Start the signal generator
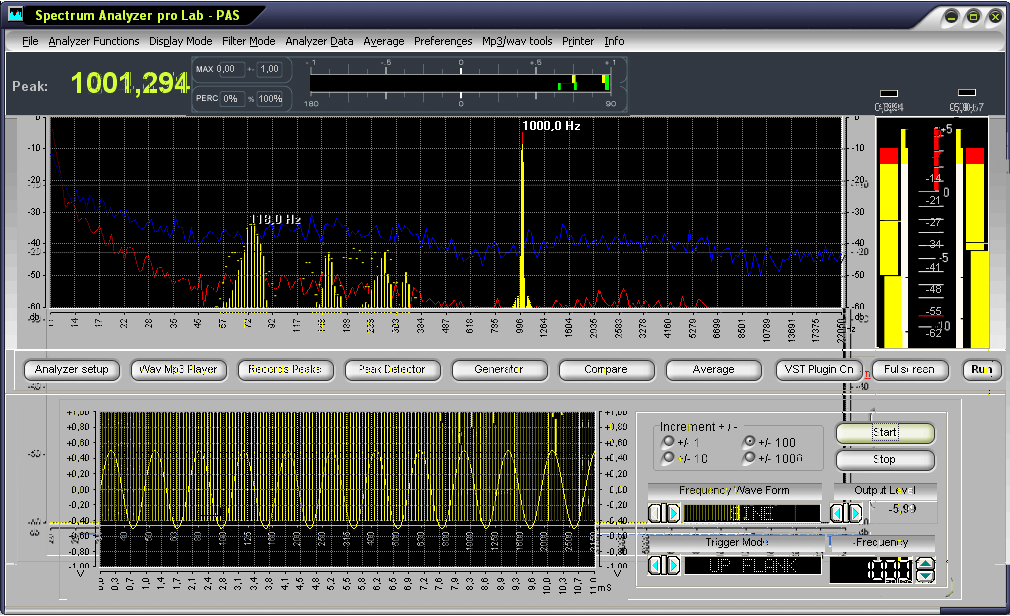The image size is (1010, 616). tap(884, 433)
